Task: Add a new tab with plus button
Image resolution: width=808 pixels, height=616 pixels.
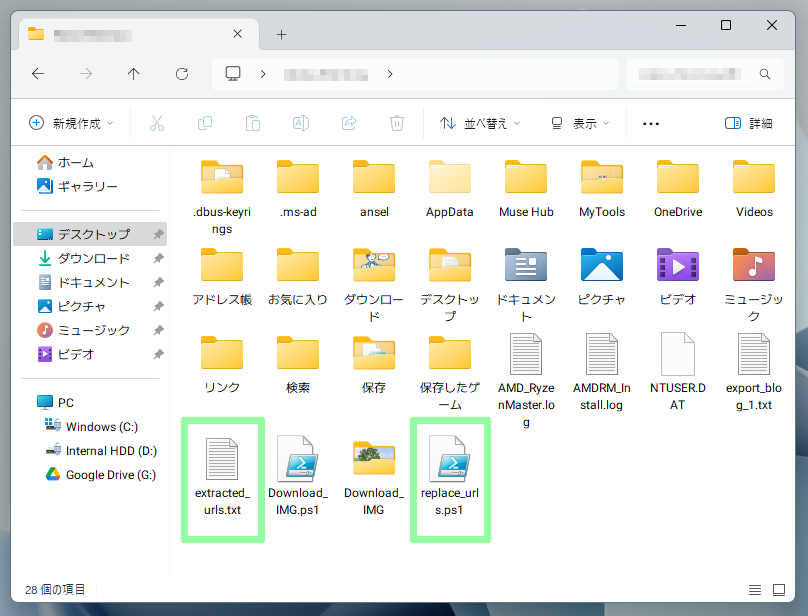Action: click(x=281, y=34)
